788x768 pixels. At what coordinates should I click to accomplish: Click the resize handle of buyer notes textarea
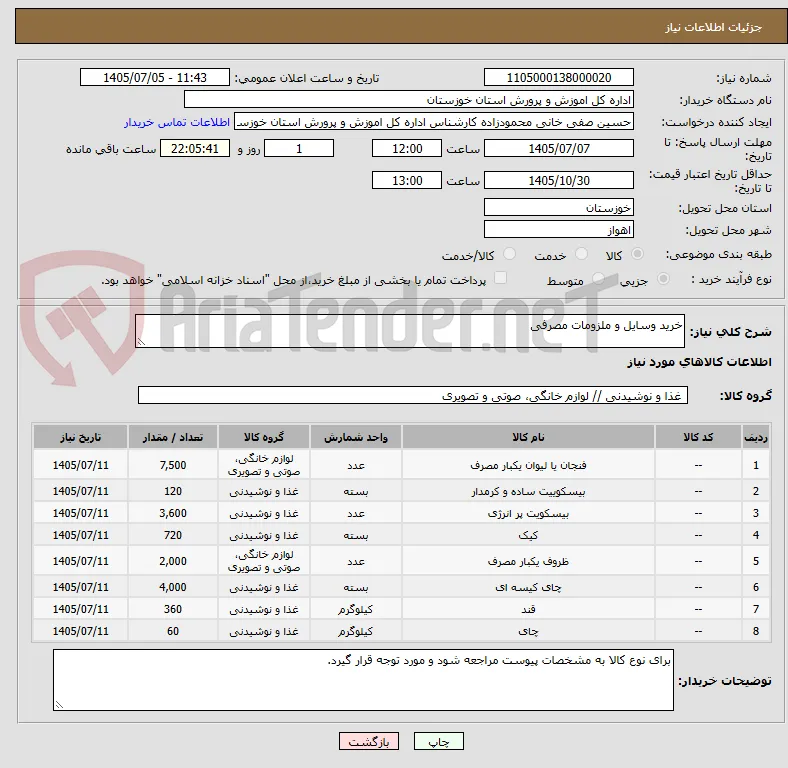(x=59, y=705)
